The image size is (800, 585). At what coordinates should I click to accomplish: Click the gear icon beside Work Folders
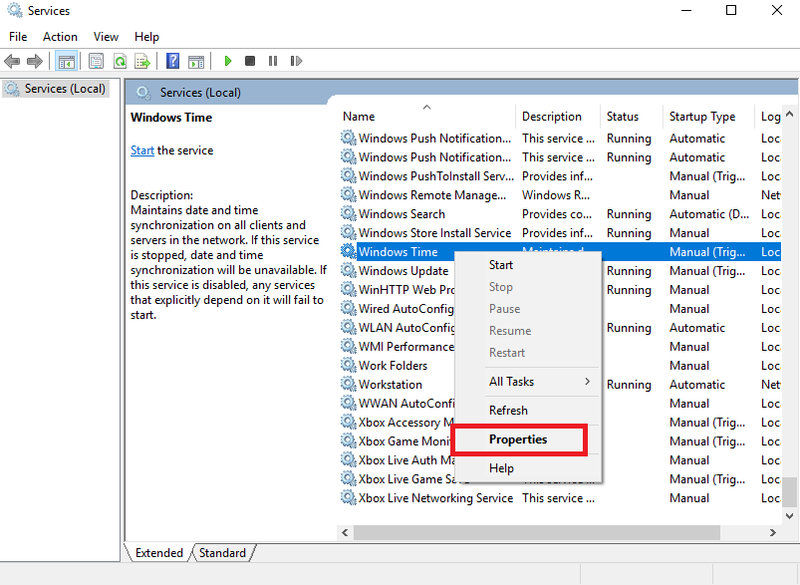(348, 365)
